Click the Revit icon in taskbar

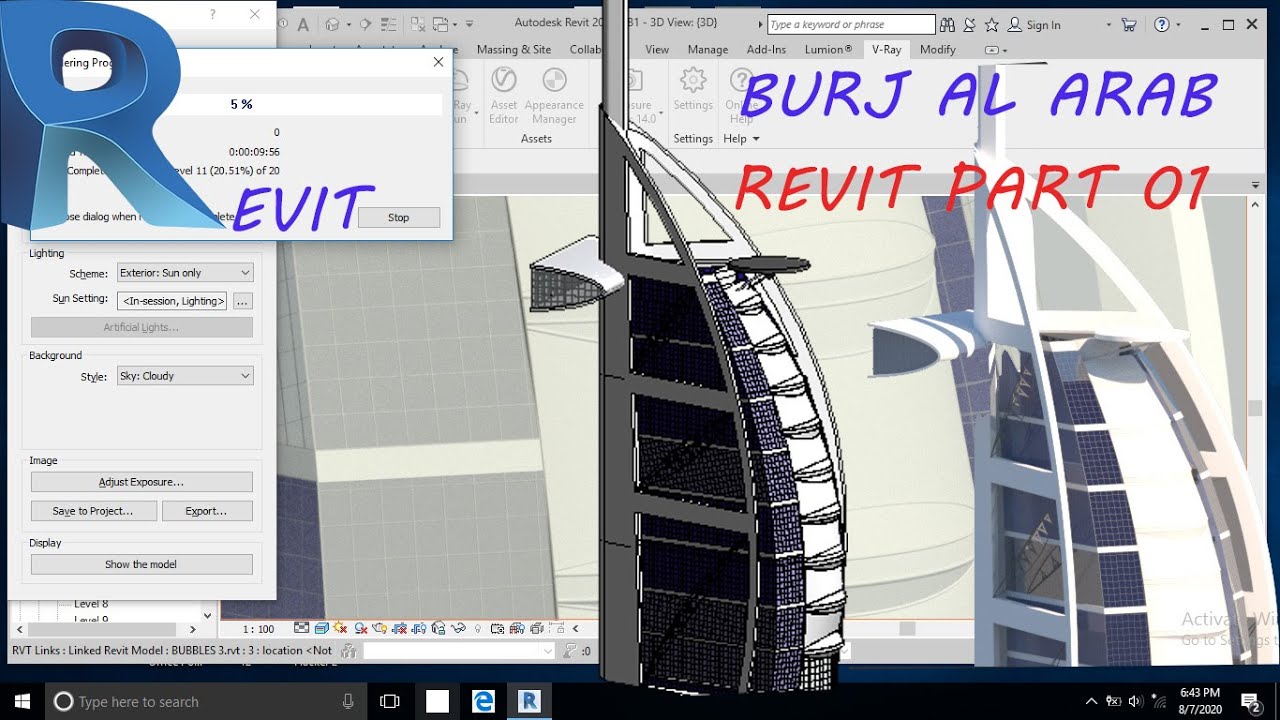tap(530, 701)
